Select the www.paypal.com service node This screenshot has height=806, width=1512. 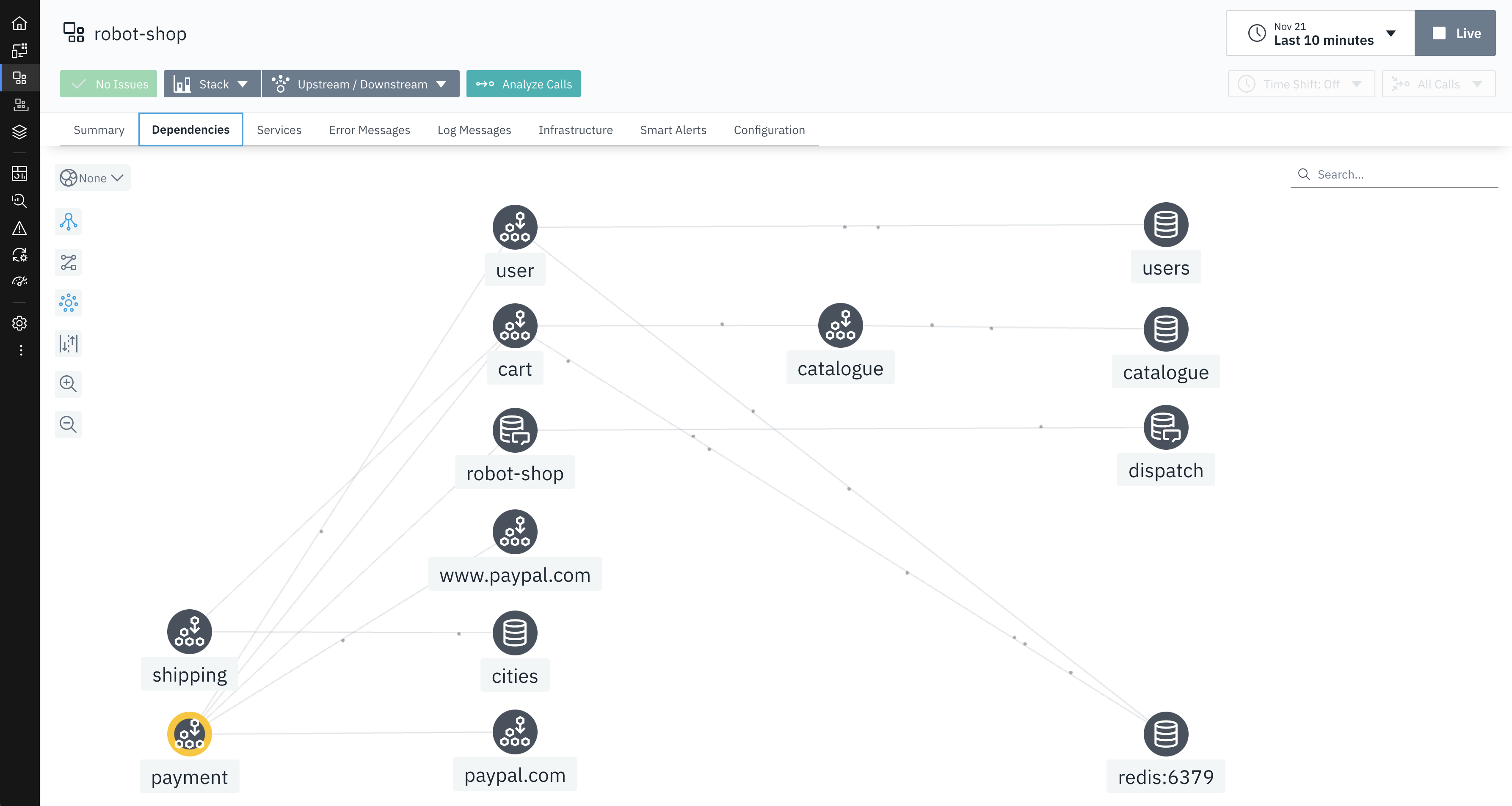coord(515,531)
